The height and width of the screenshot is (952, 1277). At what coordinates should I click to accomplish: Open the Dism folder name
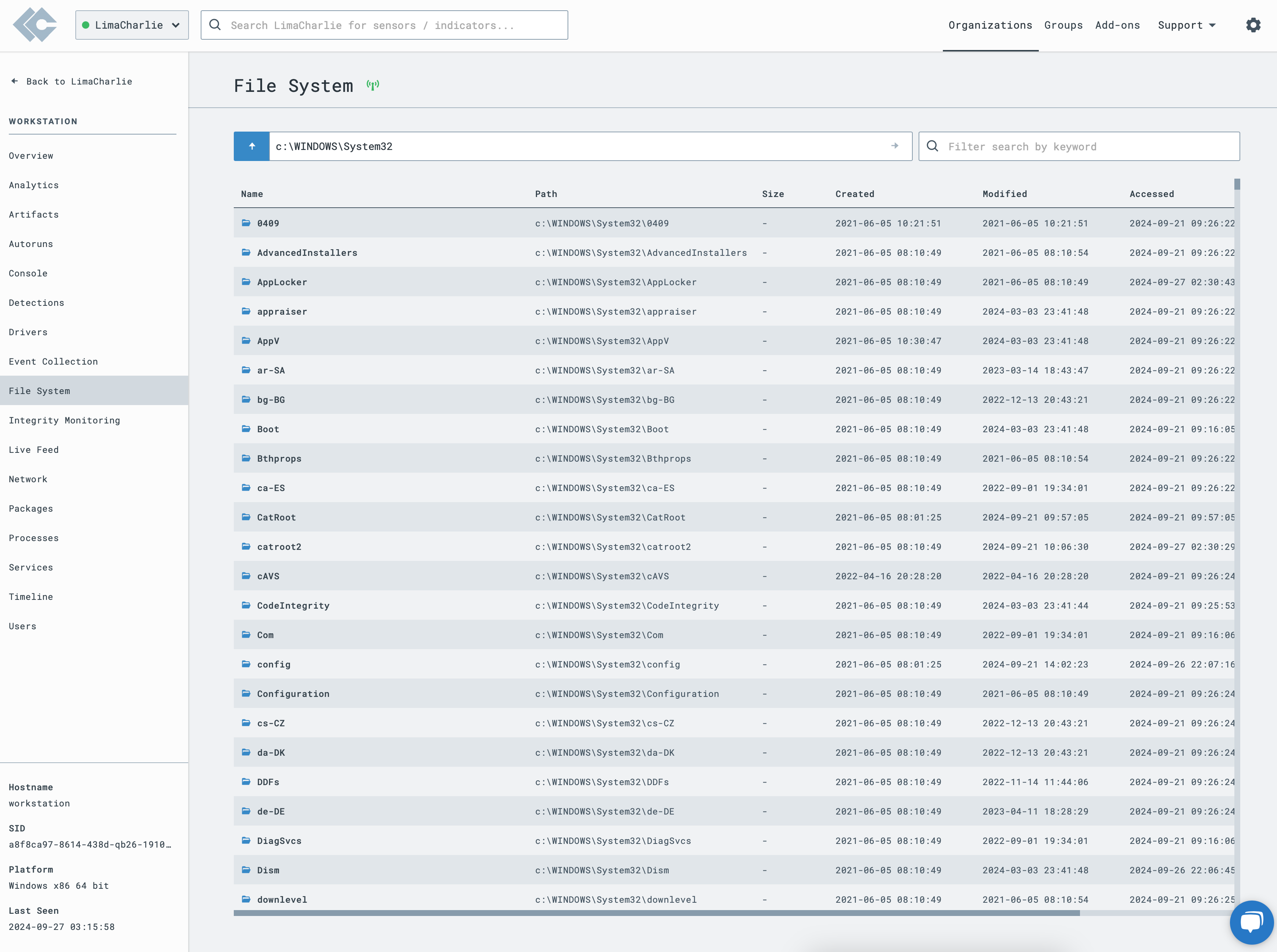coord(268,870)
